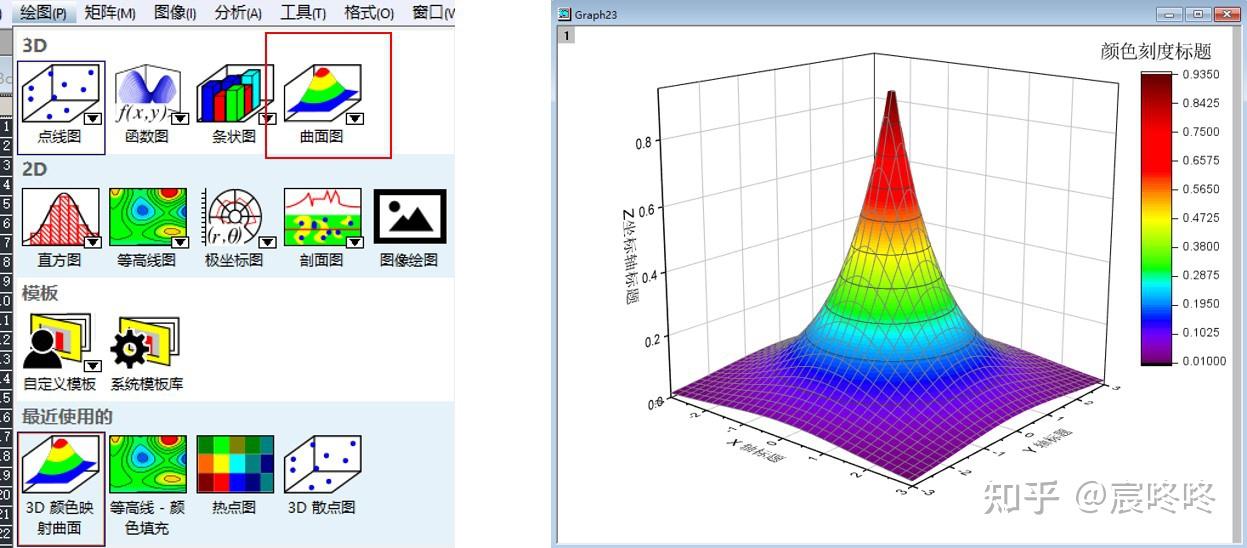Click the Z 坐标轴标题 axis label
This screenshot has height=548, width=1247.
pyautogui.click(x=631, y=258)
